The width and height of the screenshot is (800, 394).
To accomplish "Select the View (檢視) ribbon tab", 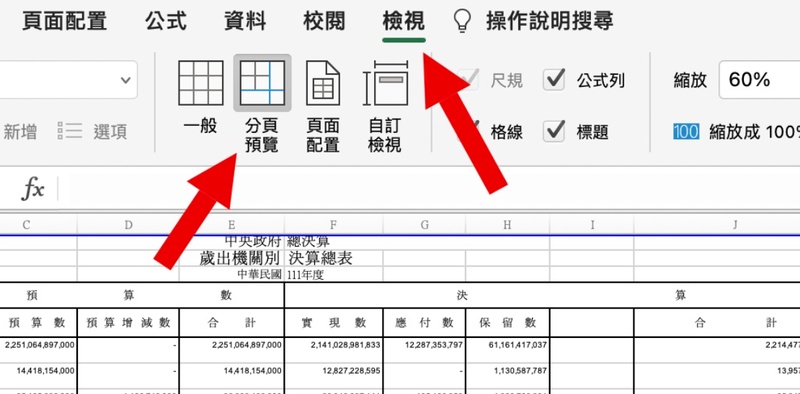I will tap(404, 21).
